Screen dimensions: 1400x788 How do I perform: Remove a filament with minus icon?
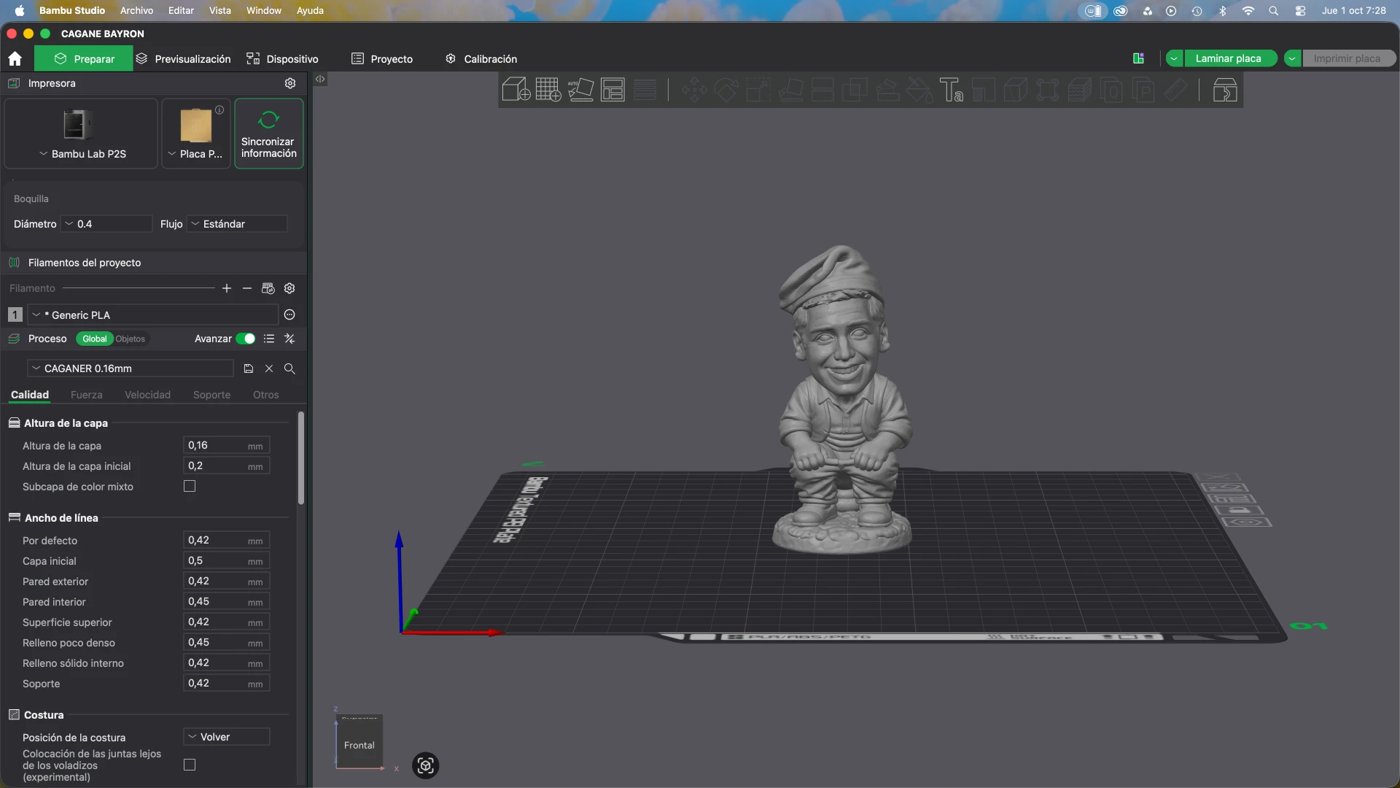pyautogui.click(x=247, y=288)
